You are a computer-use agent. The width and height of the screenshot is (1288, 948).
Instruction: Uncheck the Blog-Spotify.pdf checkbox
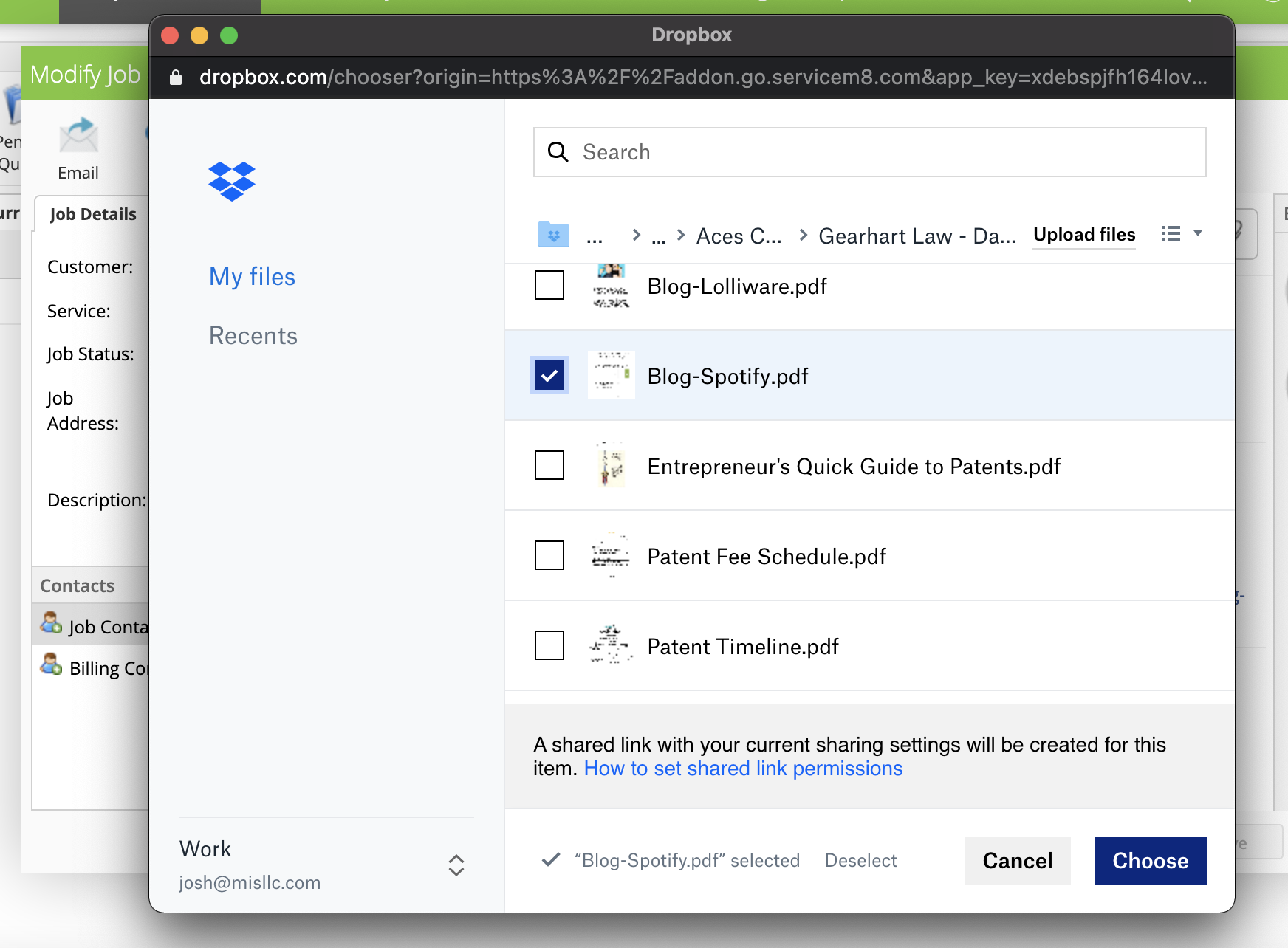point(549,376)
